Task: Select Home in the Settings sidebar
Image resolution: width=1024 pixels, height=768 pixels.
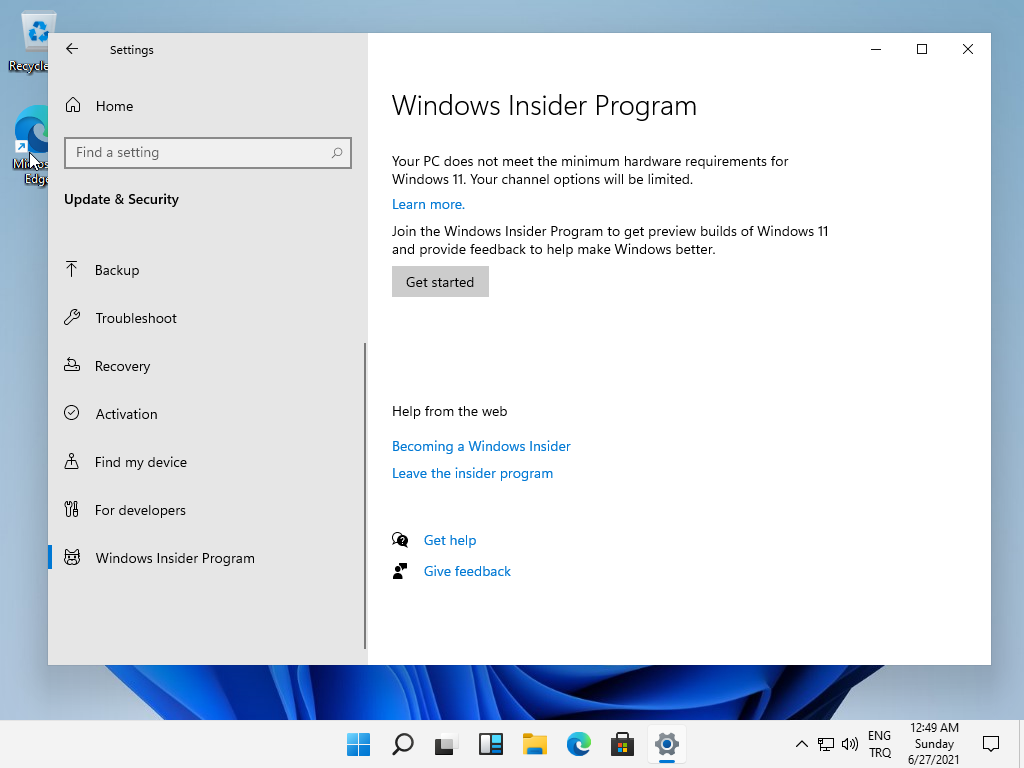Action: [x=113, y=105]
